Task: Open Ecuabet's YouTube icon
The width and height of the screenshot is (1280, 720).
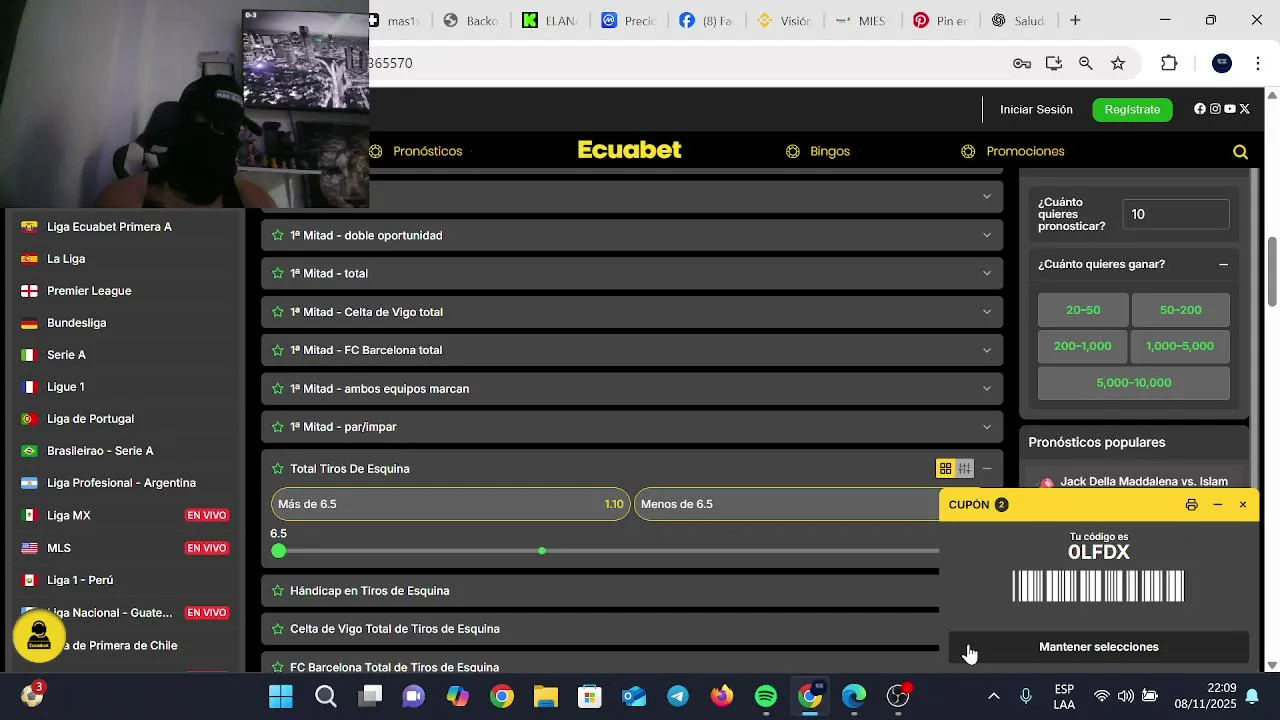Action: 1230,109
